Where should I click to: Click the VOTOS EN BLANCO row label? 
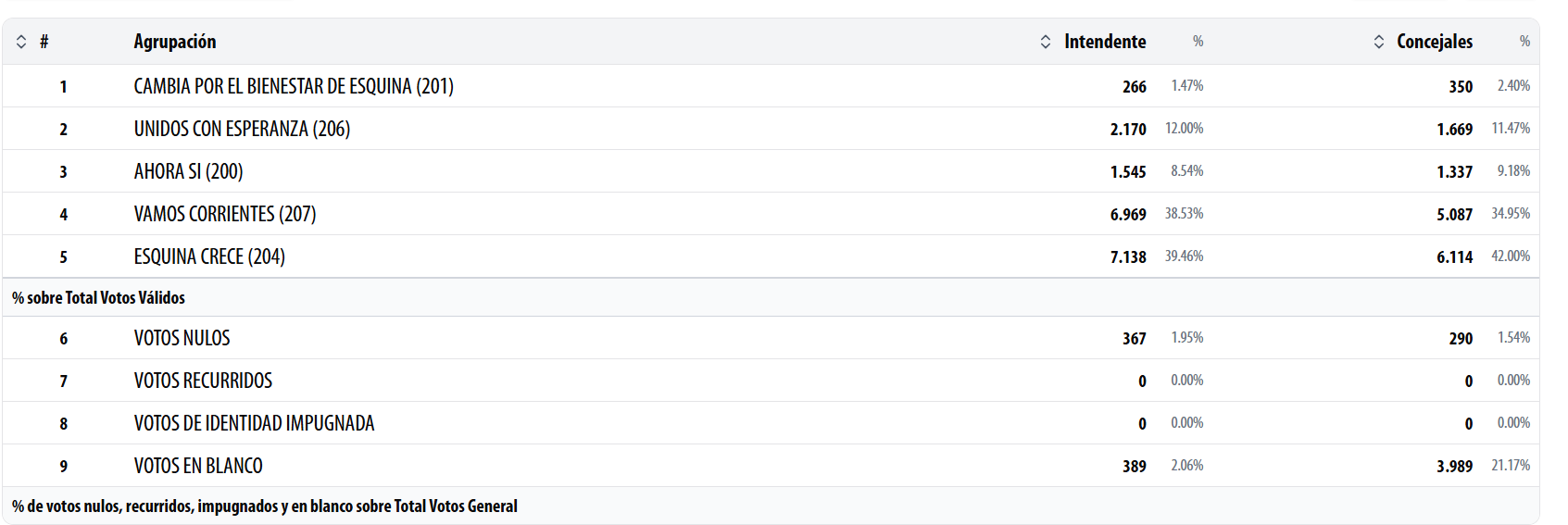[x=198, y=466]
